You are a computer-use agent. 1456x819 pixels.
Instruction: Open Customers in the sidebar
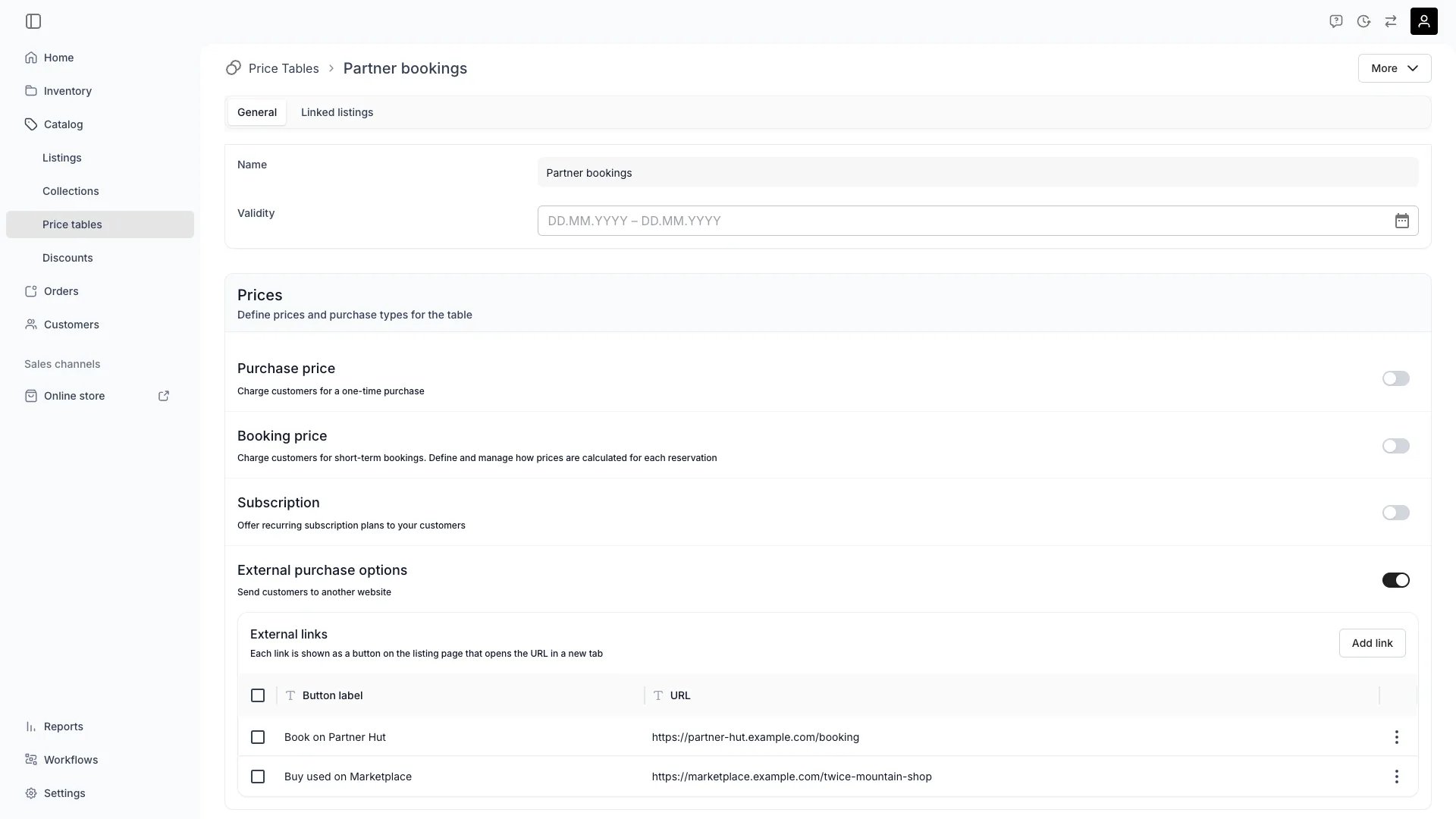[100, 325]
